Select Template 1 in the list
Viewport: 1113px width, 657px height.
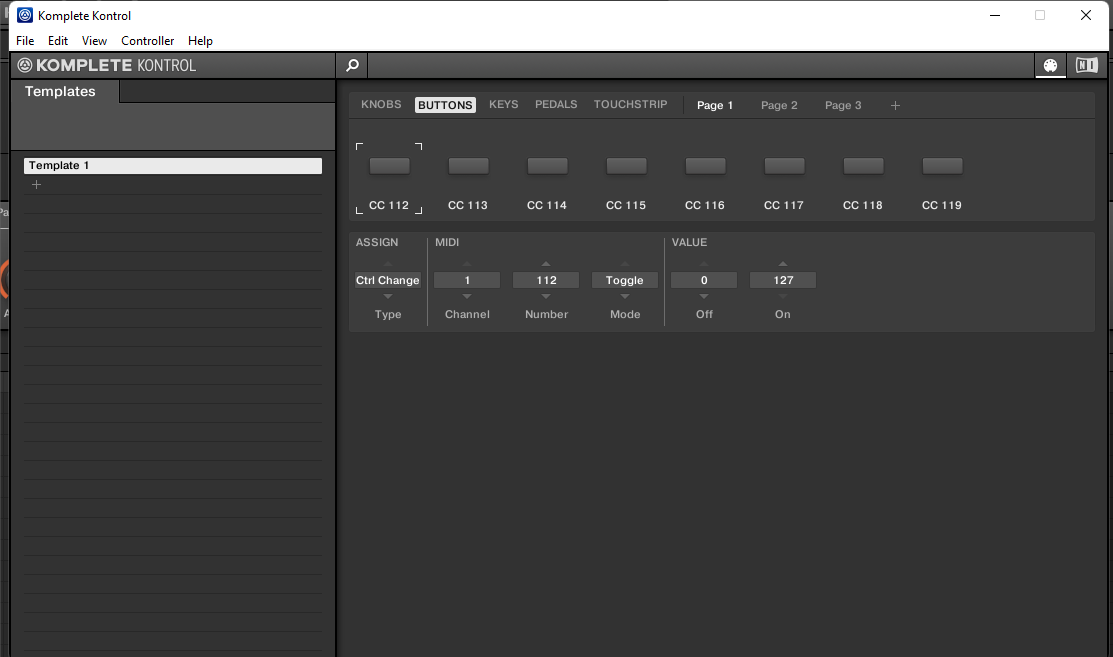172,165
